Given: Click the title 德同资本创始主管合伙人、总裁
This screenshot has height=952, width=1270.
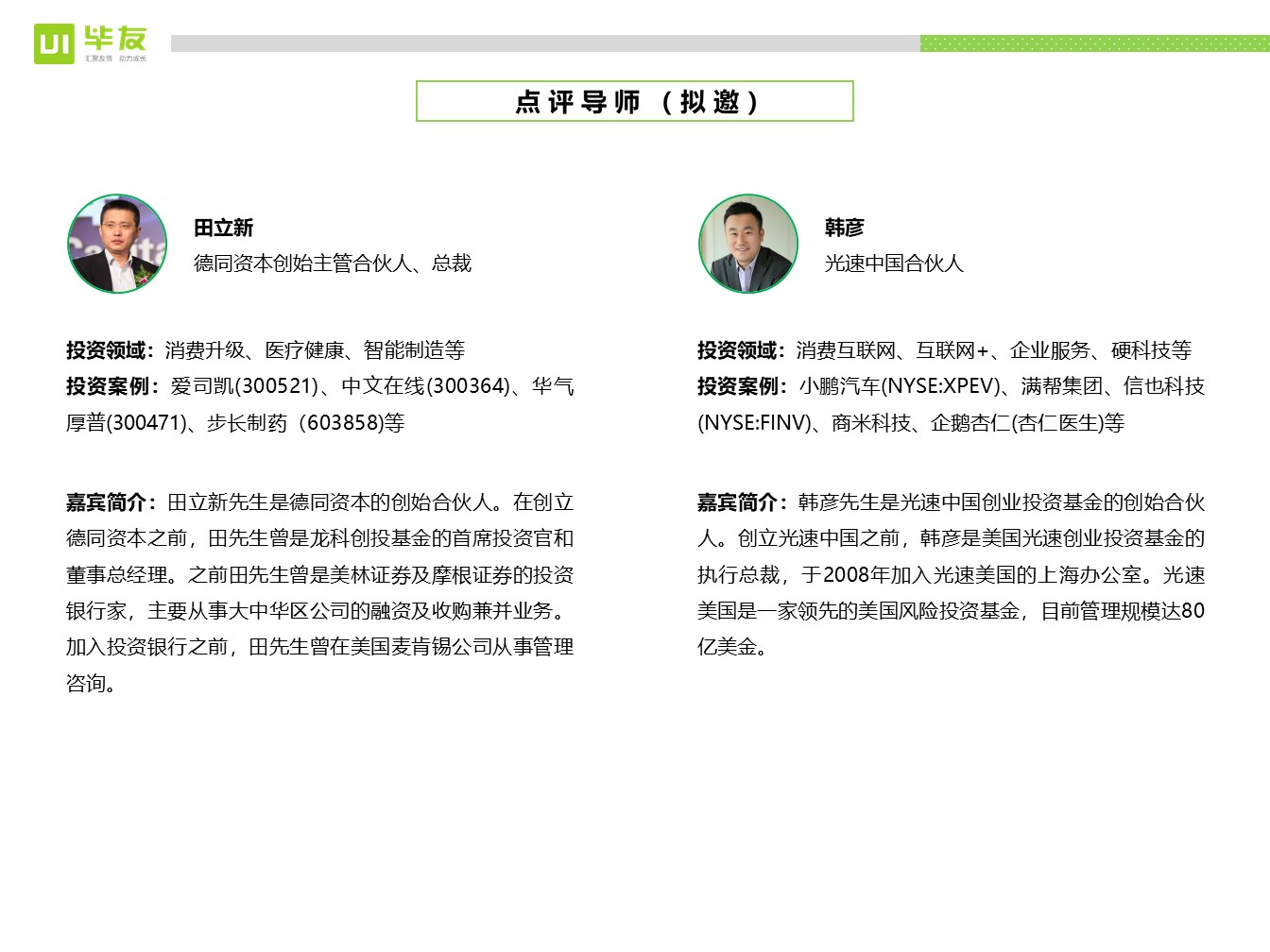Looking at the screenshot, I should click(x=333, y=263).
